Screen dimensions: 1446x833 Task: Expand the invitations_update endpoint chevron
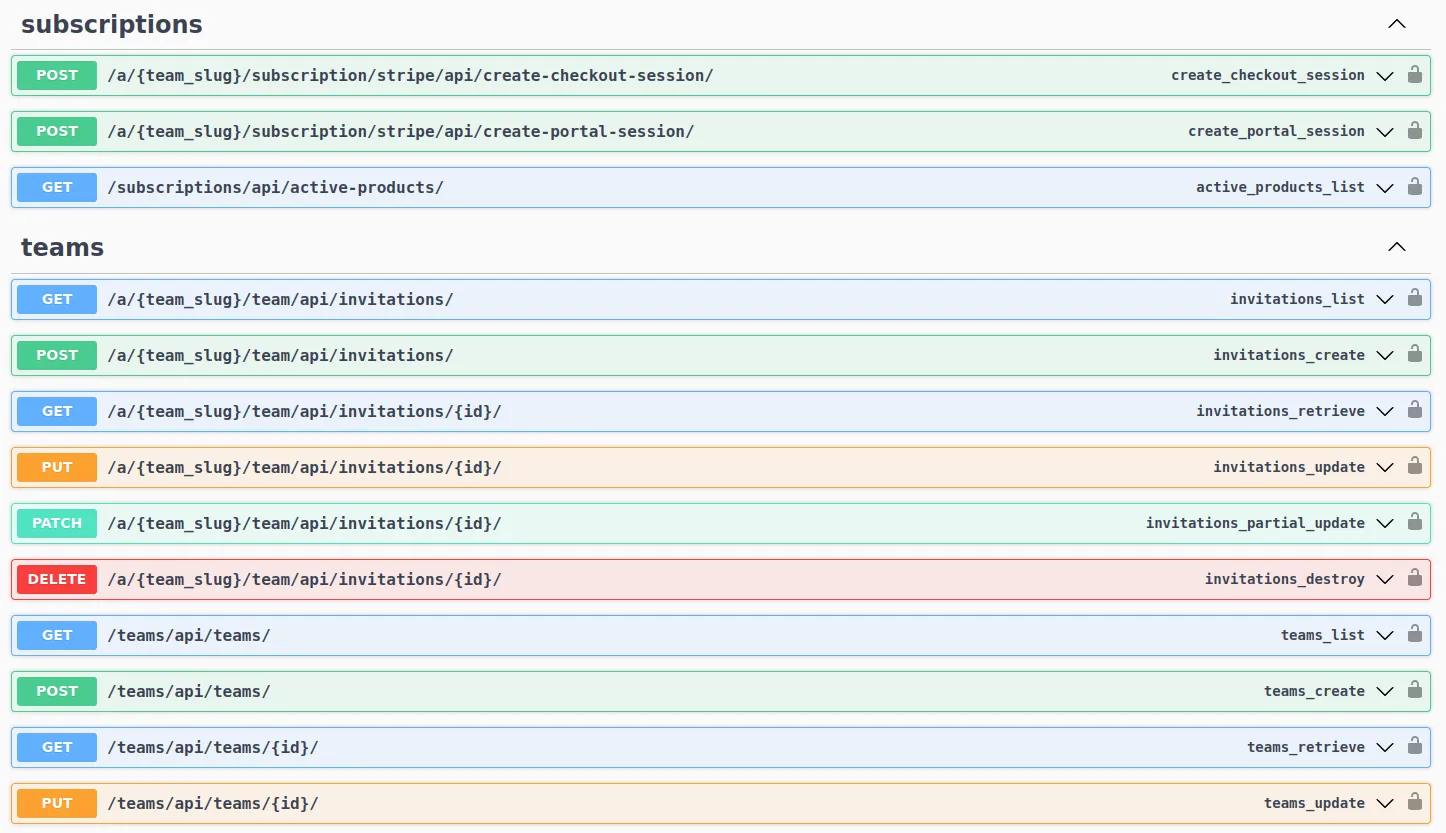click(x=1385, y=466)
